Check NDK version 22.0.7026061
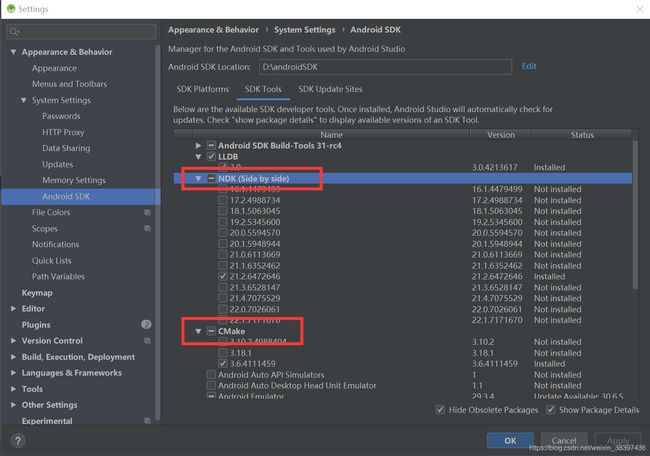The height and width of the screenshot is (456, 650). [x=223, y=309]
